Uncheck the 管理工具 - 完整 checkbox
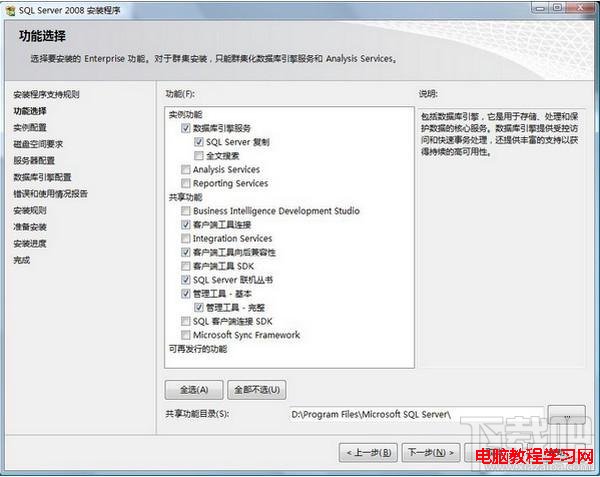 [x=199, y=307]
